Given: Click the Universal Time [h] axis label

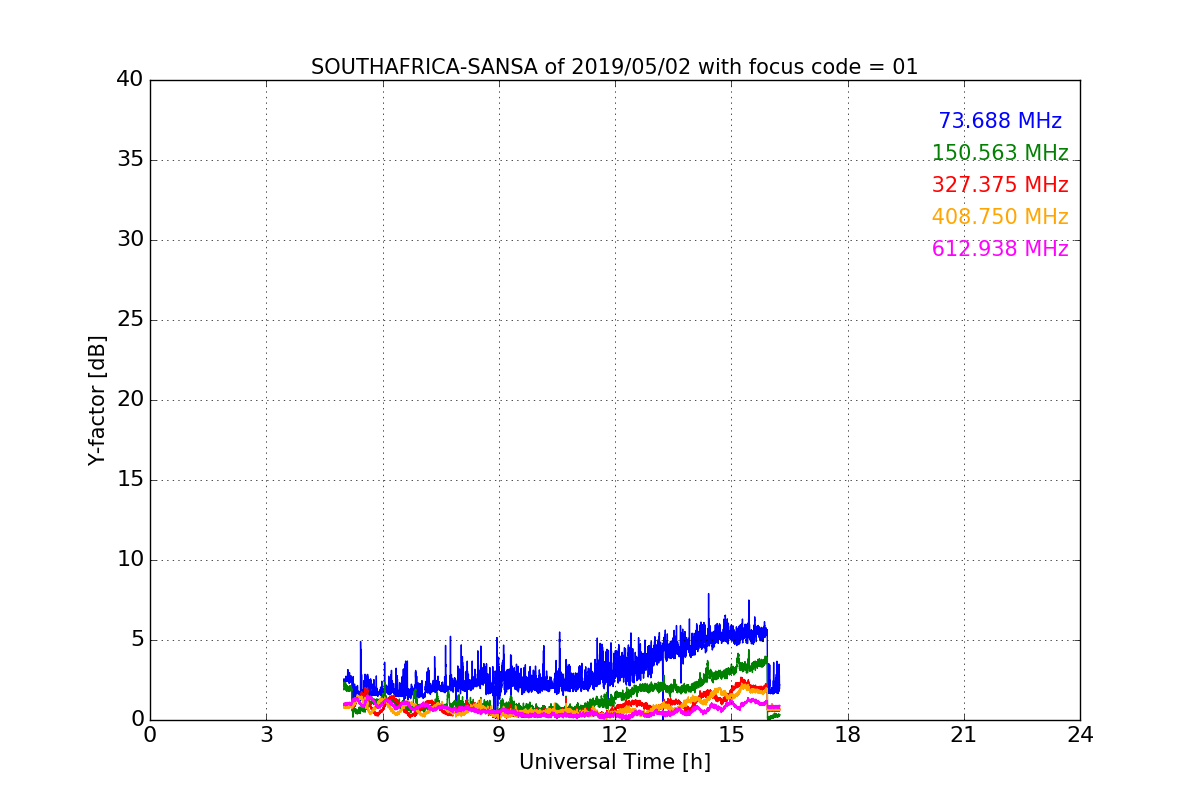Looking at the screenshot, I should coord(615,762).
